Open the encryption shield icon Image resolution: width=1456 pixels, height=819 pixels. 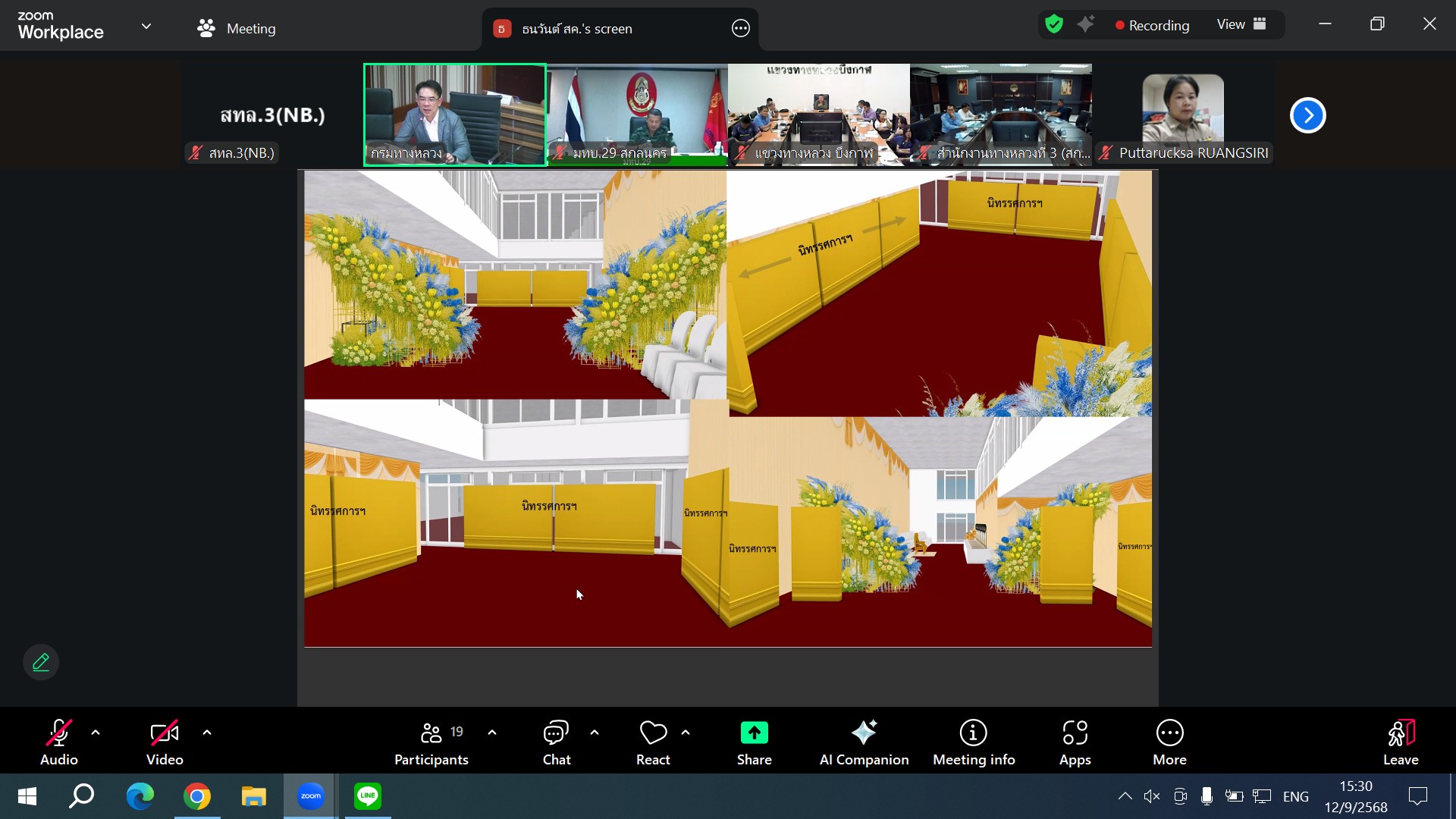tap(1053, 25)
